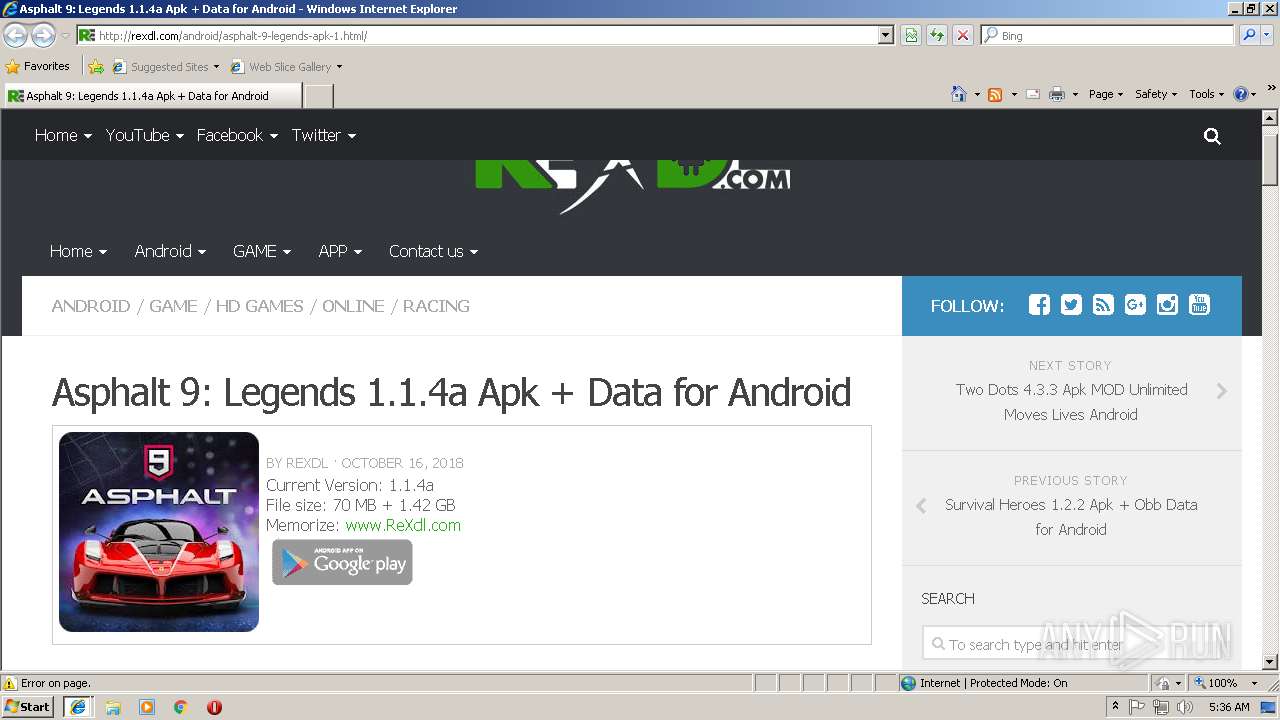Click the Stop loading red X icon
The height and width of the screenshot is (720, 1280).
(x=963, y=35)
